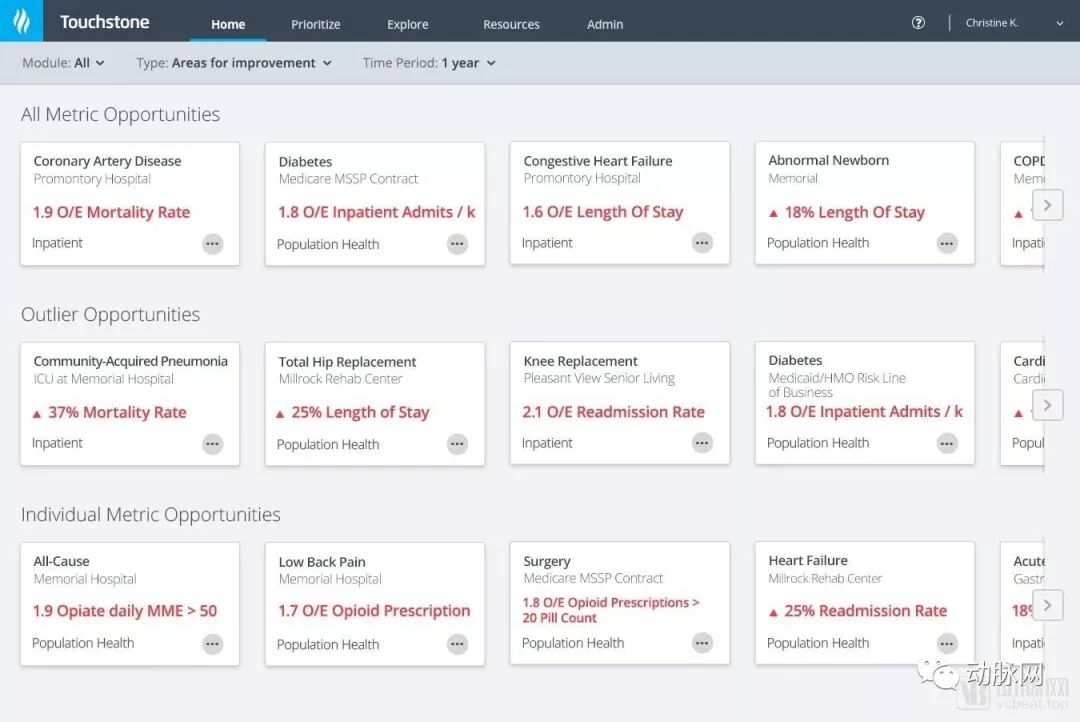The image size is (1080, 722).
Task: Open the 37% Mortality Rate metric
Action: (x=110, y=412)
